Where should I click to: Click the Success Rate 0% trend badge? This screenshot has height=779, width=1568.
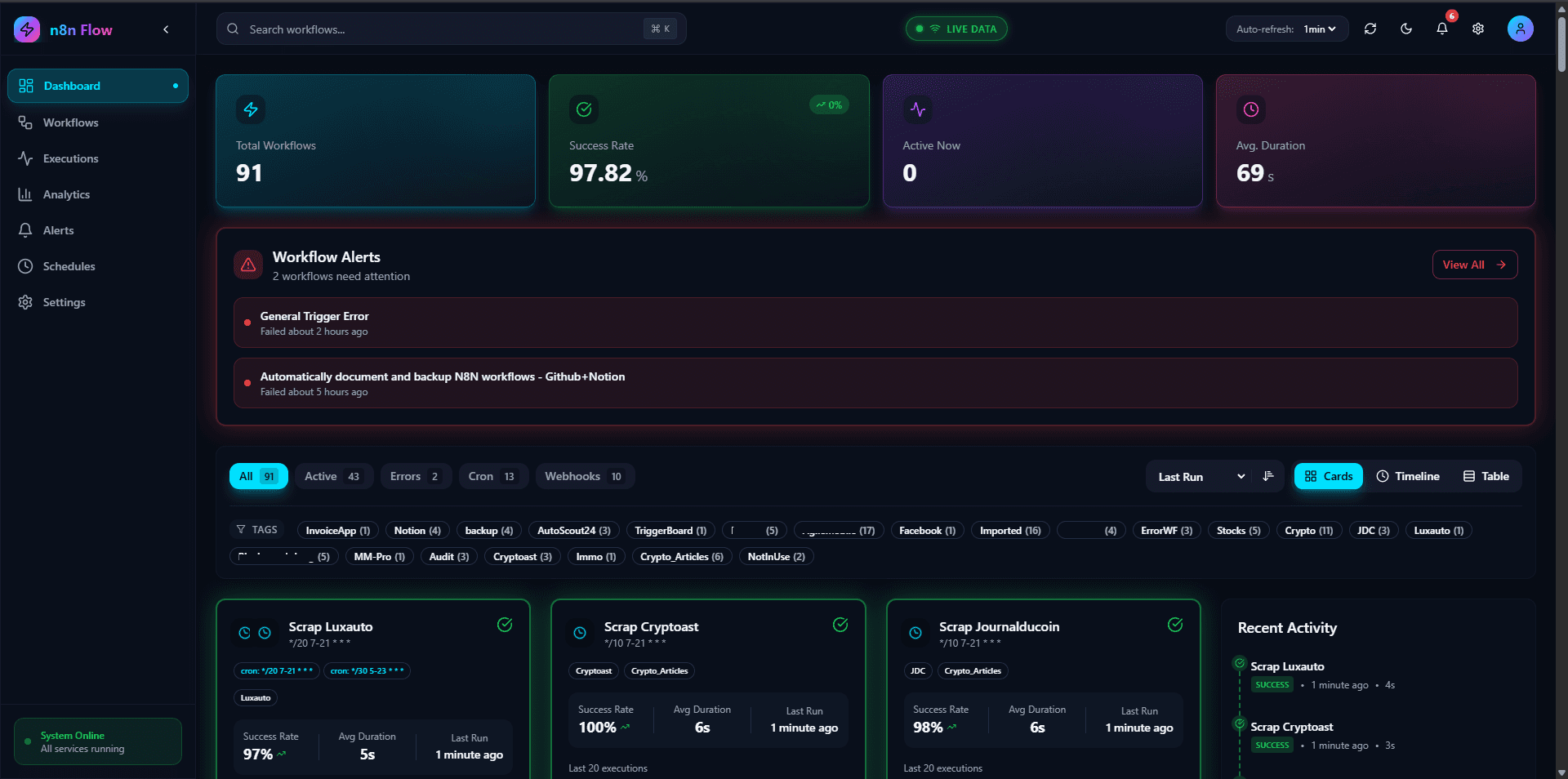pos(828,105)
